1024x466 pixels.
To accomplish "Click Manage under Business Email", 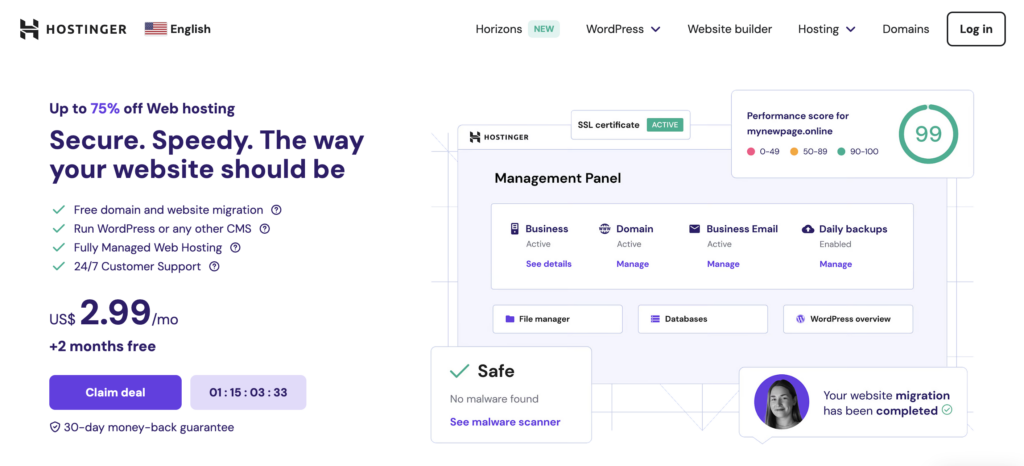I will (723, 264).
